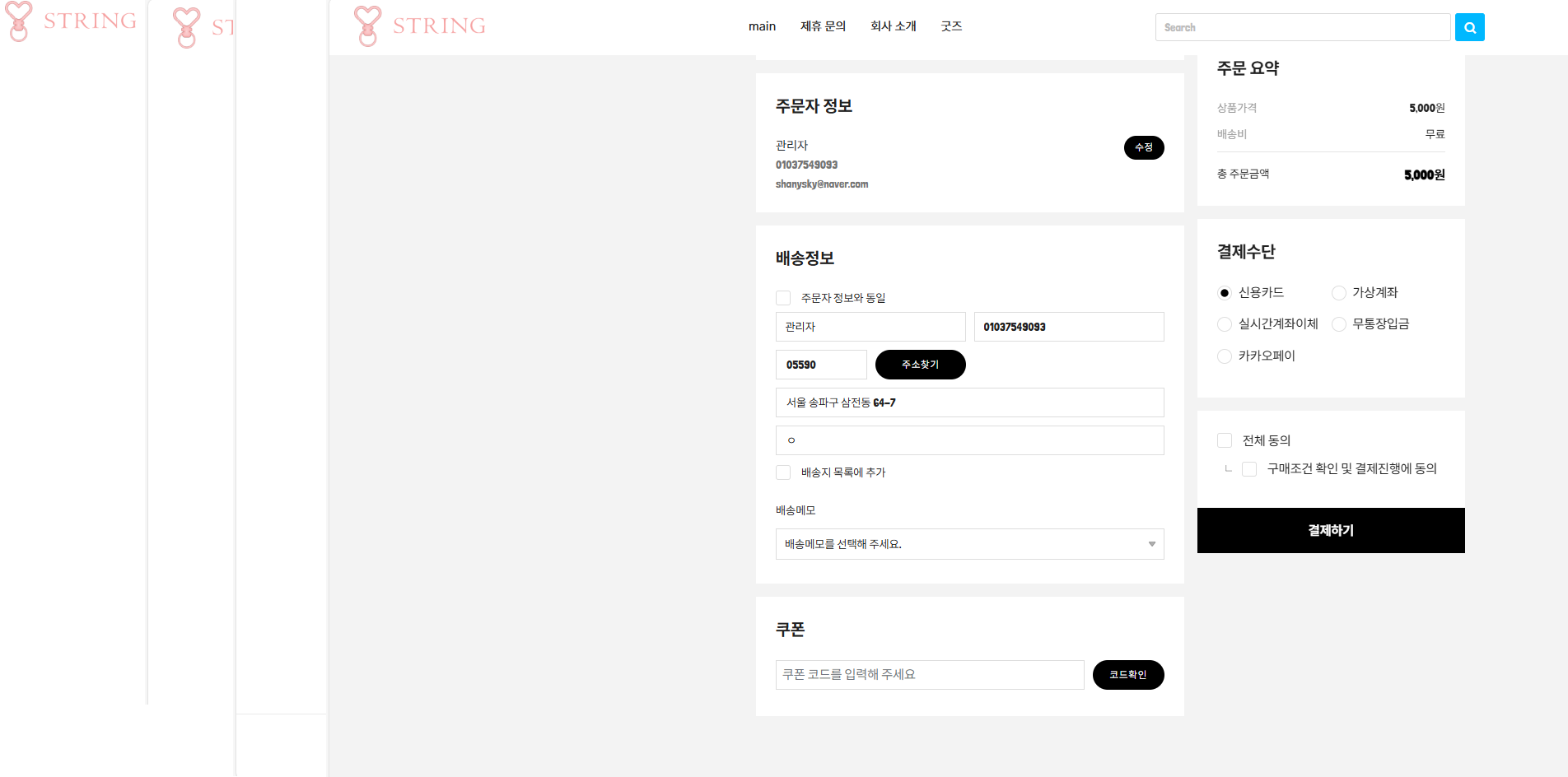Click the STRING logo in the far-left window
The image size is (1568, 777).
pyautogui.click(x=71, y=21)
